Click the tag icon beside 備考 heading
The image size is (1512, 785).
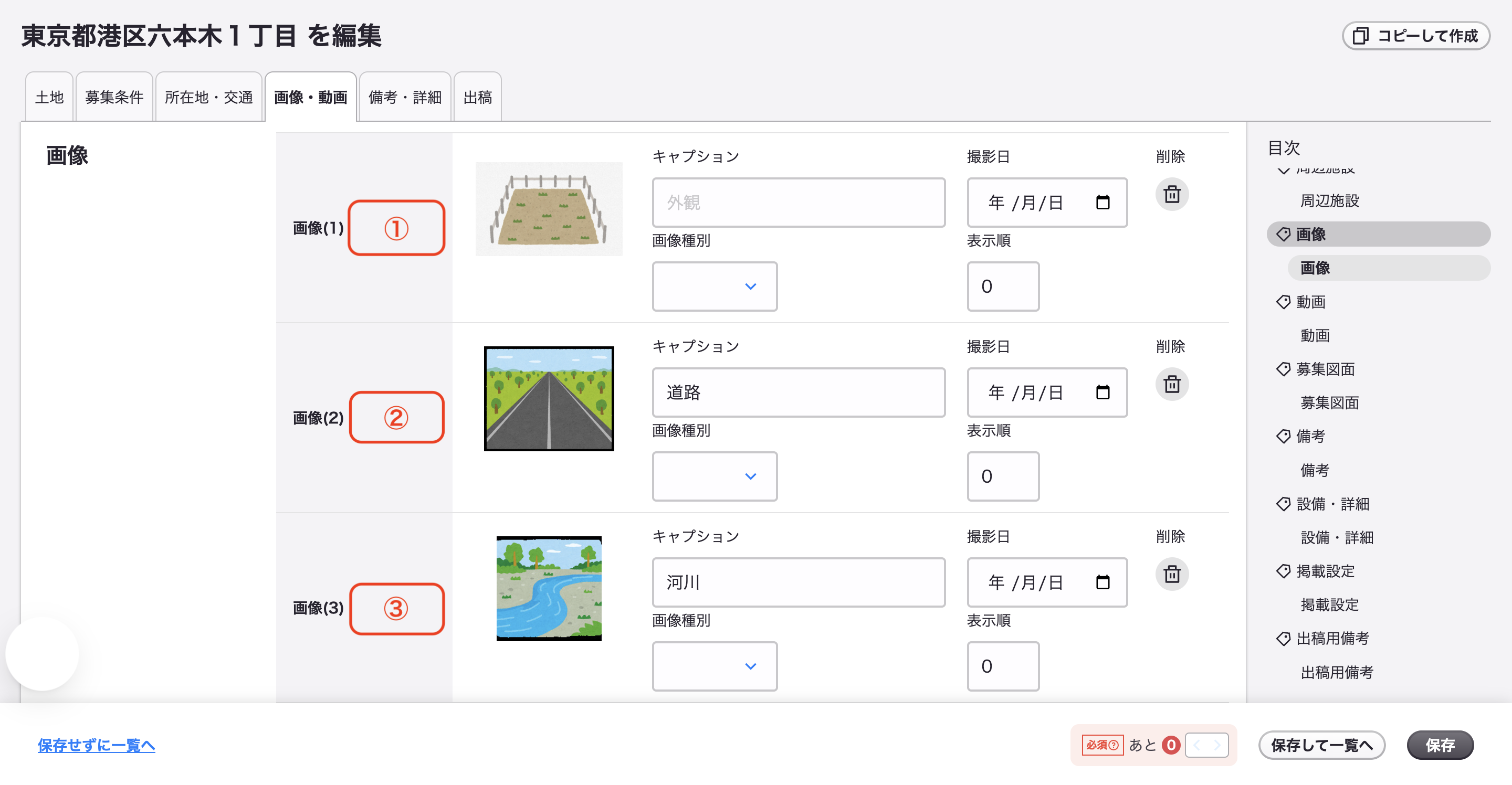[x=1283, y=437]
